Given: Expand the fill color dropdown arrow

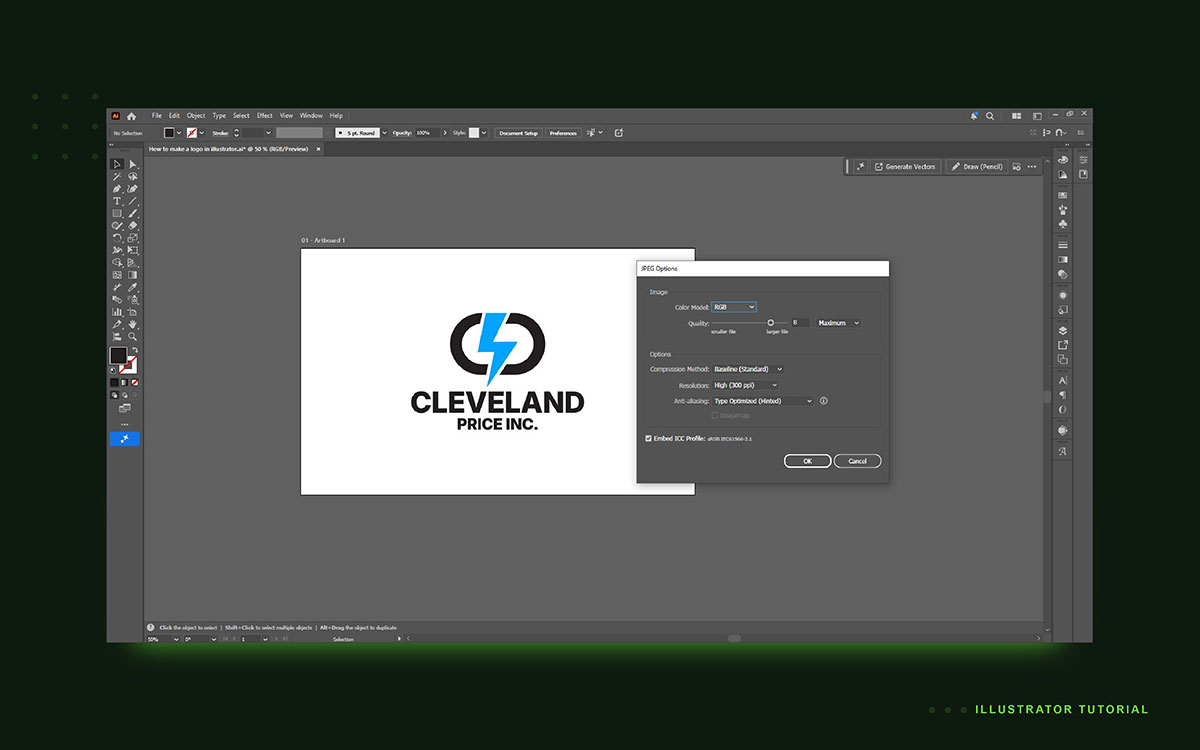Looking at the screenshot, I should [178, 133].
